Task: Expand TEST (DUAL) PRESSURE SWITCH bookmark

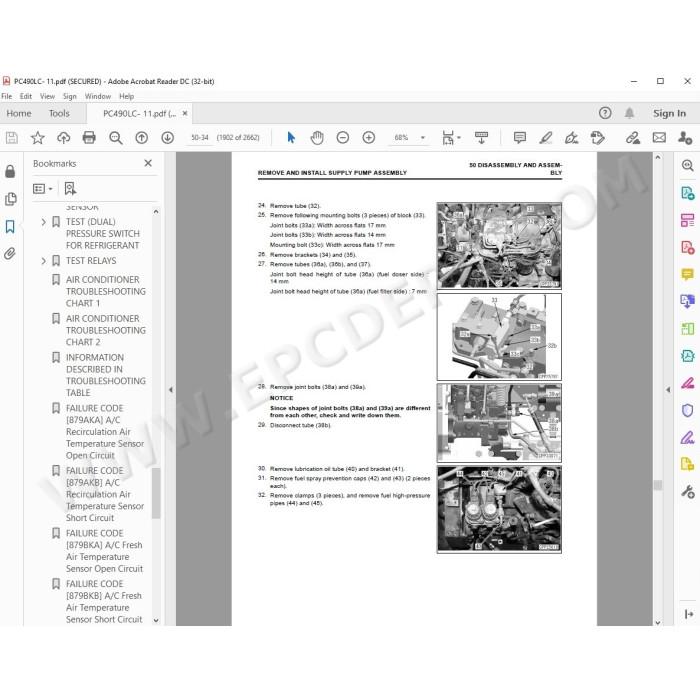Action: (43, 222)
